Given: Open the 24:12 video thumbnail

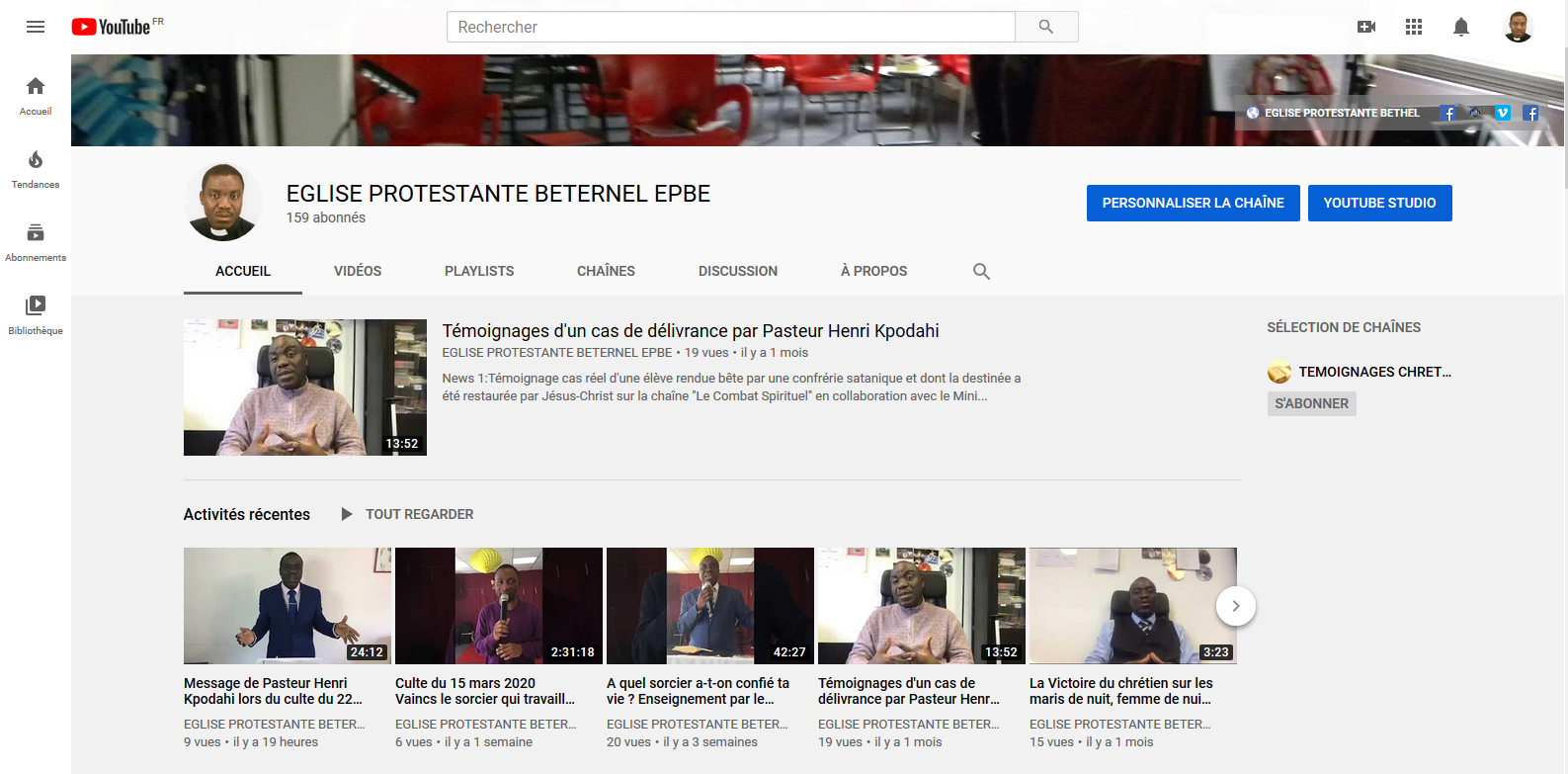Looking at the screenshot, I should 288,606.
